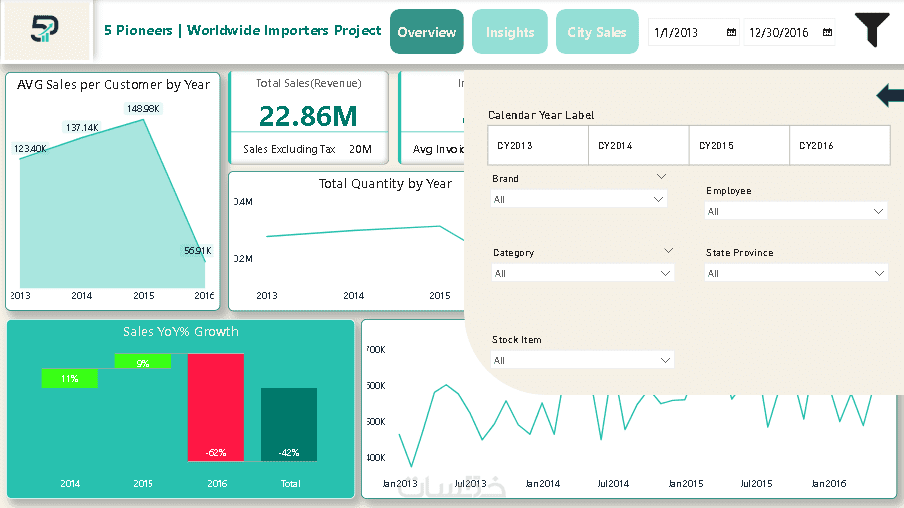The width and height of the screenshot is (904, 508).
Task: Open the start date calendar picker icon
Action: (x=731, y=33)
